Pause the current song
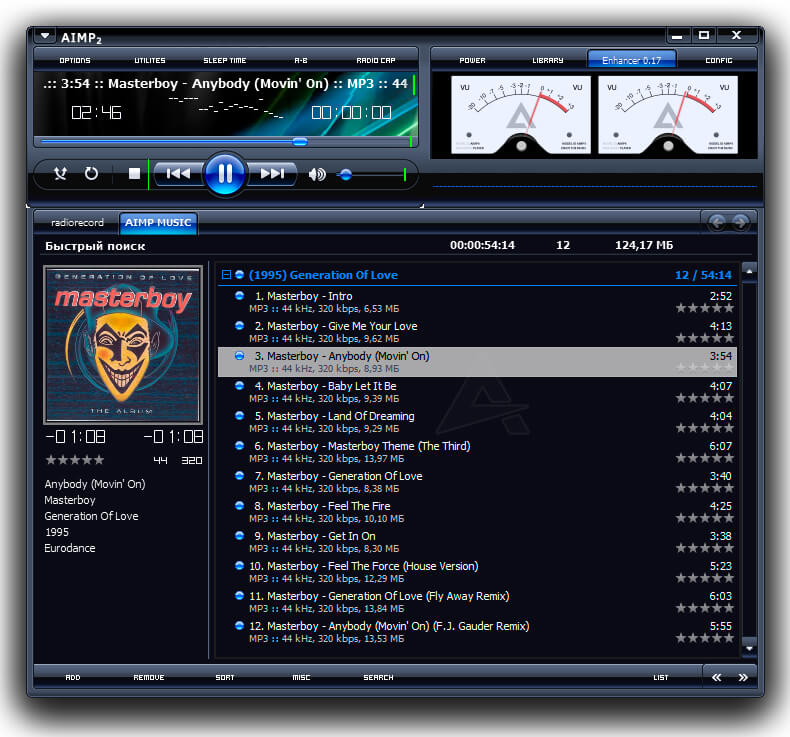The width and height of the screenshot is (790, 737). (x=225, y=174)
